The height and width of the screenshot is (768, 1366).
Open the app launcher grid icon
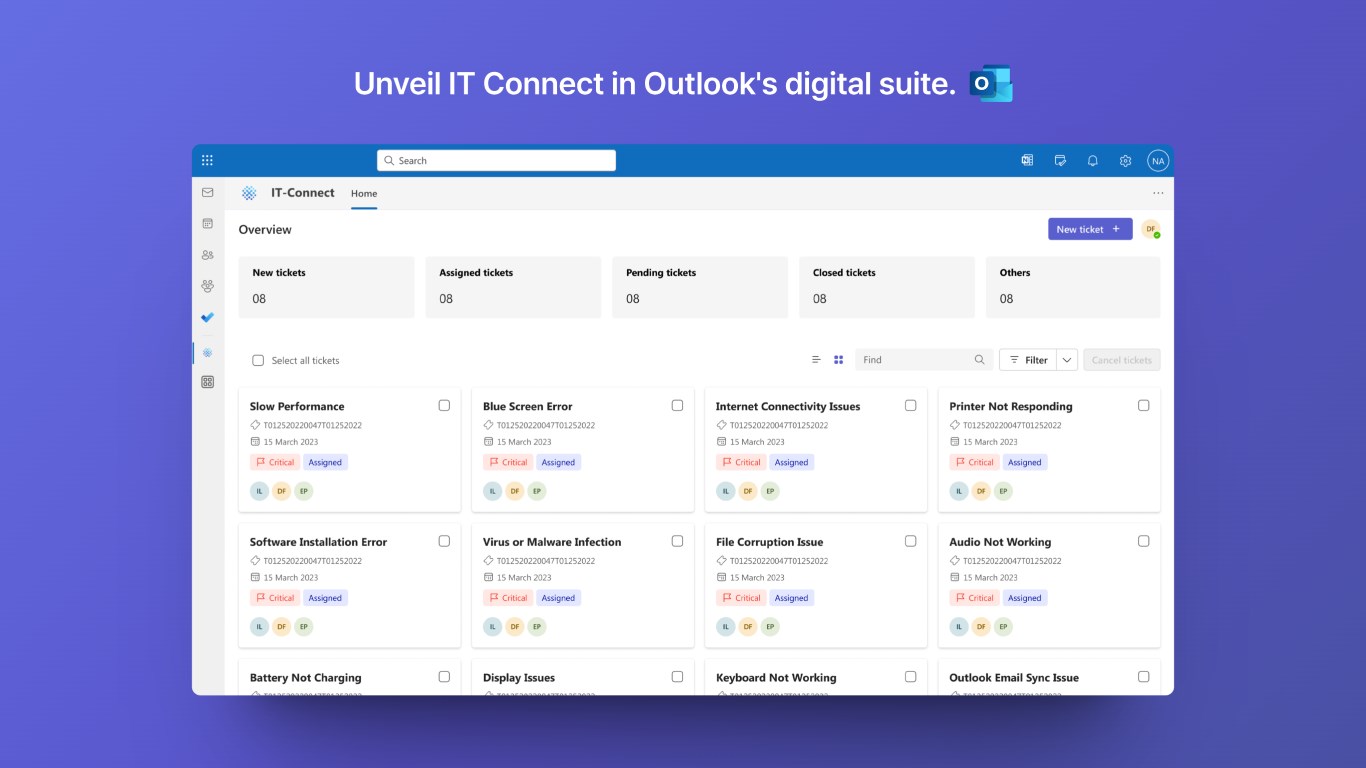(207, 160)
